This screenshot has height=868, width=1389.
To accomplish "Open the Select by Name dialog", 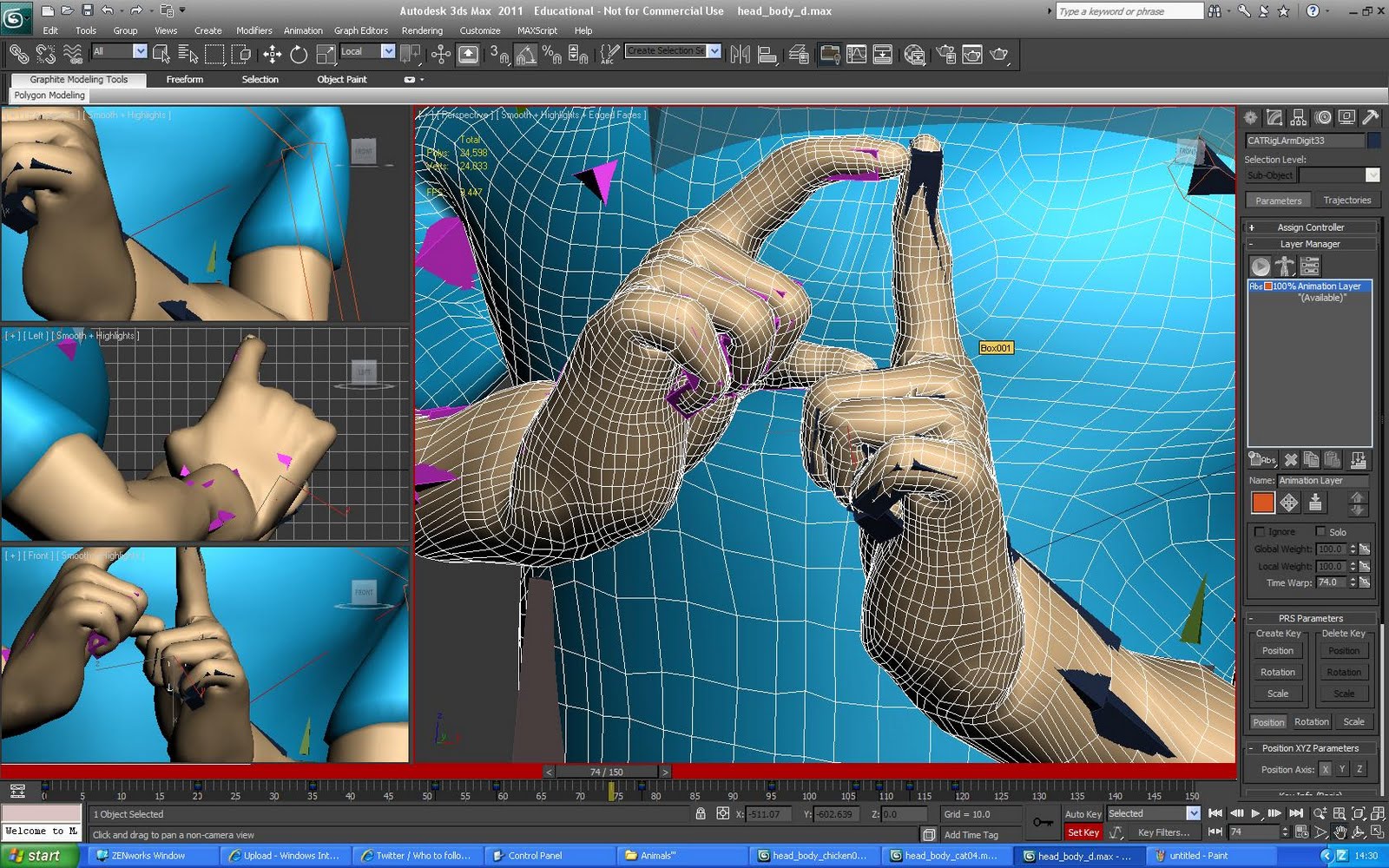I will [188, 54].
